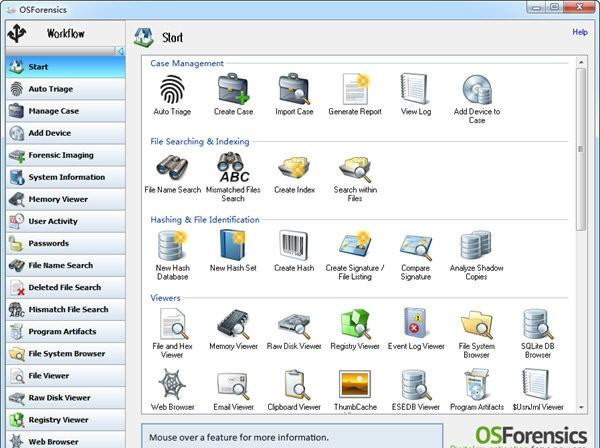600x448 pixels.
Task: Click Registry Viewer icon in Viewers section
Action: coord(355,324)
